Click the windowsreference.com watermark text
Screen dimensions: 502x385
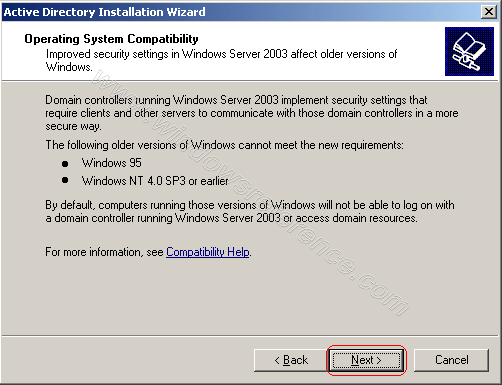pos(250,193)
